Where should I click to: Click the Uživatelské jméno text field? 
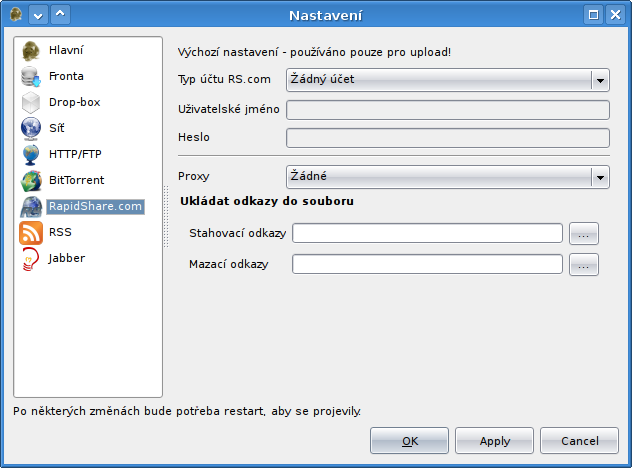click(x=447, y=110)
